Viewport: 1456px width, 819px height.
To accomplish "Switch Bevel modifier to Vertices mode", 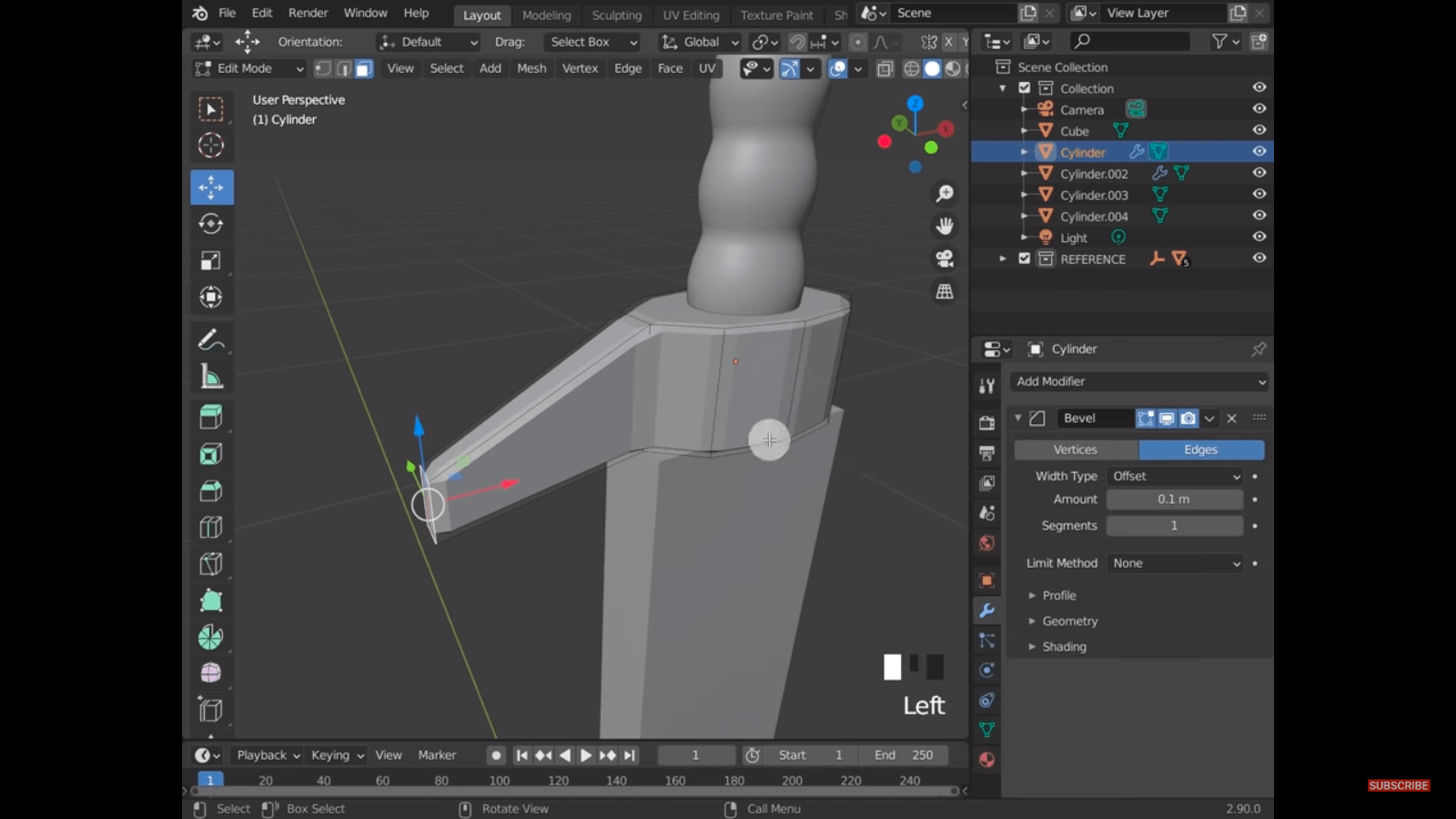I will click(x=1075, y=449).
